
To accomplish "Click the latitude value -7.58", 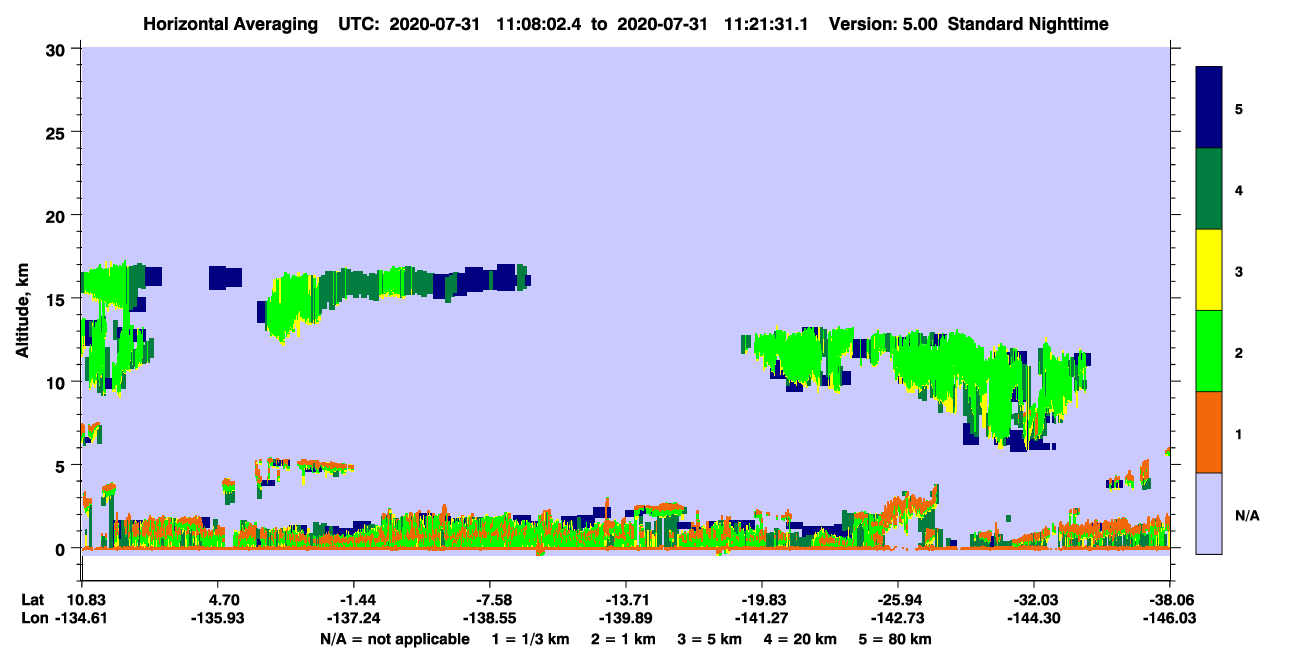I will (x=496, y=600).
